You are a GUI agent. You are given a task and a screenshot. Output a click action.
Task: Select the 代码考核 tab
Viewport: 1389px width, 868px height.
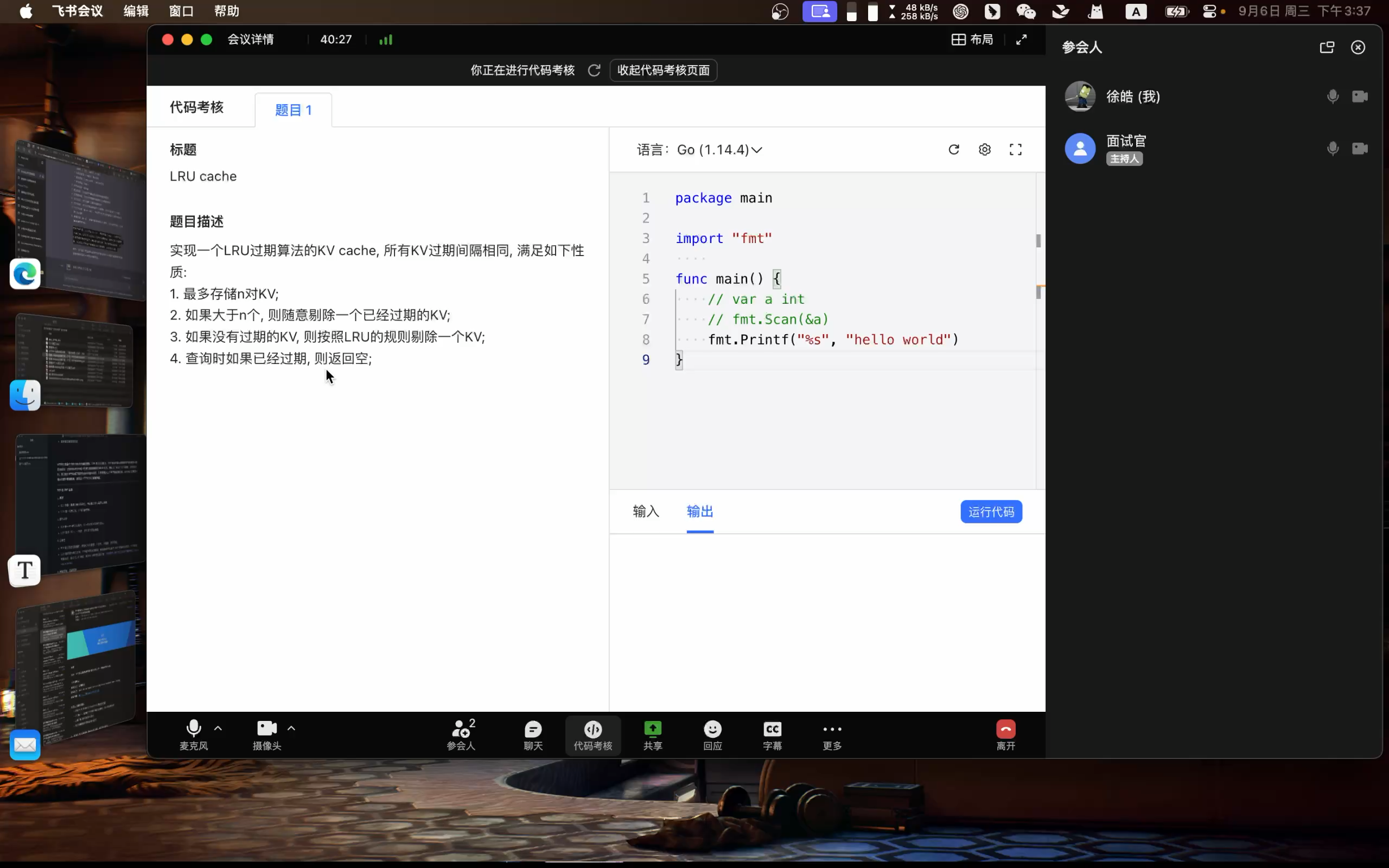196,107
